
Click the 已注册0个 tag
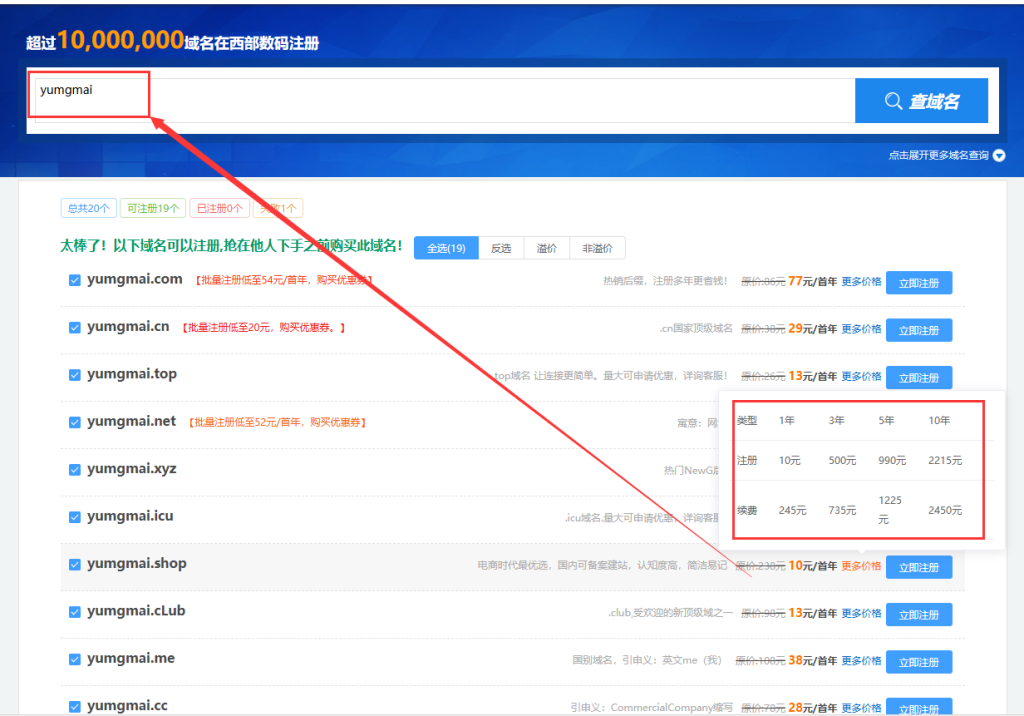(x=219, y=208)
